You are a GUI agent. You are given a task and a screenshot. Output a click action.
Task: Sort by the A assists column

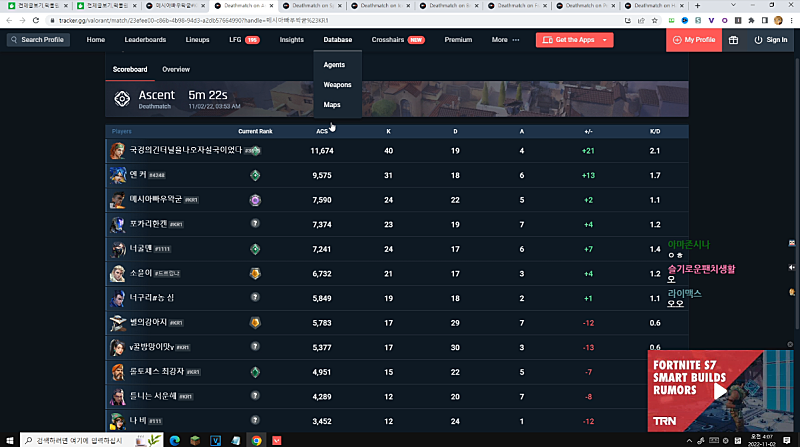click(x=521, y=131)
